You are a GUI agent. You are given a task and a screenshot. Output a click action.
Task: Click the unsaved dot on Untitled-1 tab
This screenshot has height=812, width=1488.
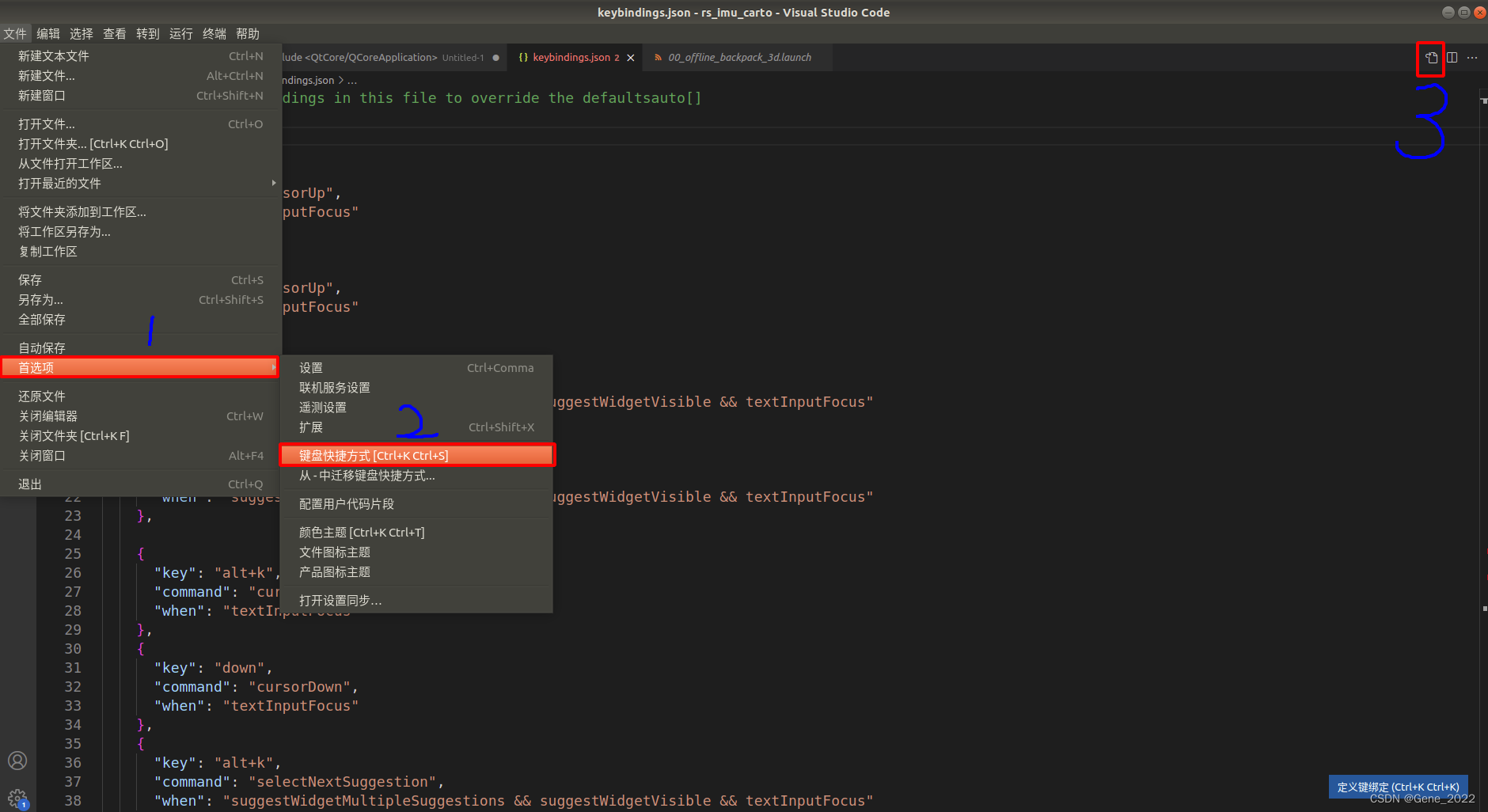click(496, 58)
